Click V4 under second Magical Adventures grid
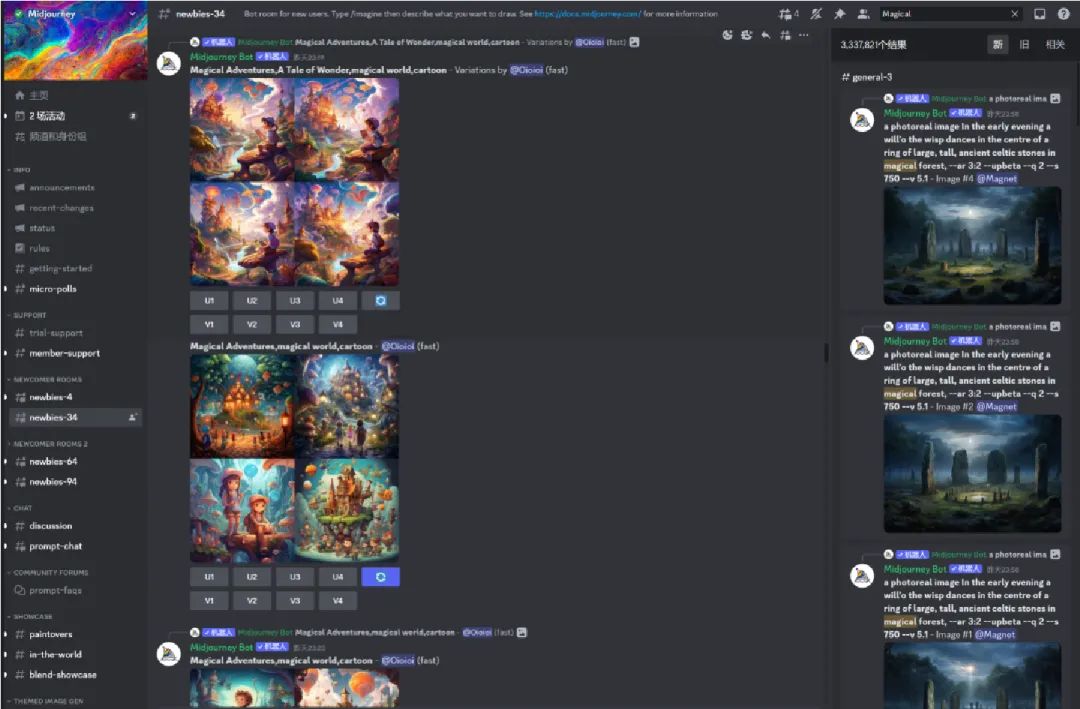This screenshot has height=709, width=1080. [338, 601]
